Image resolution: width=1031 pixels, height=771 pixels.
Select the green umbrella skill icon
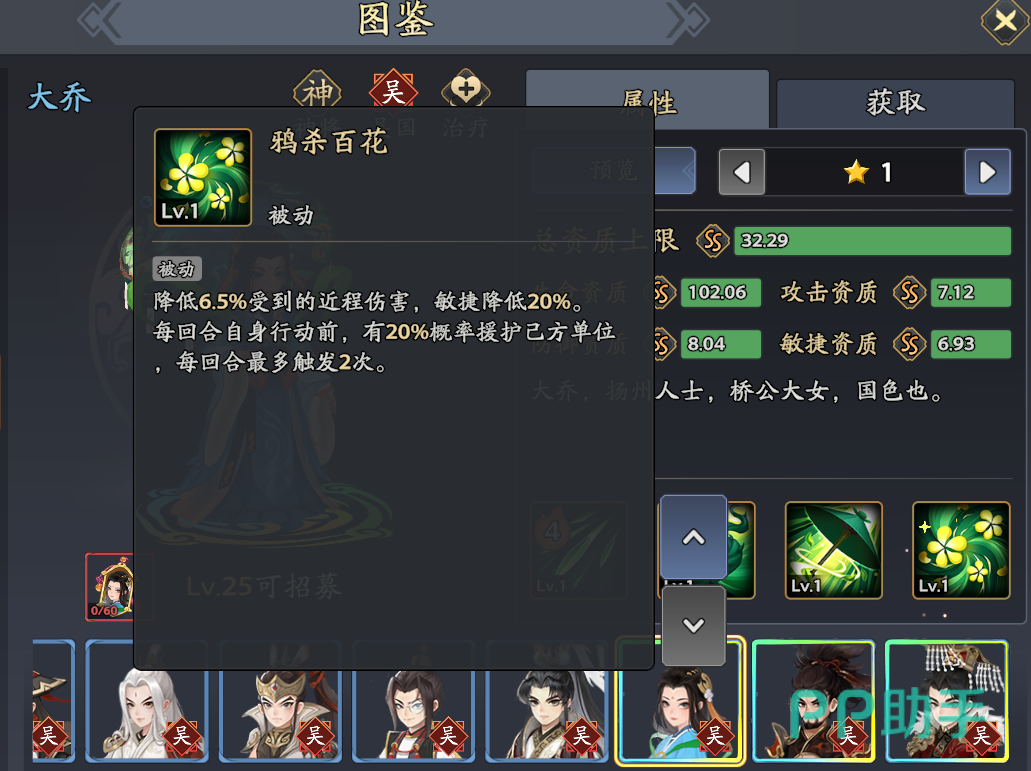pos(833,550)
